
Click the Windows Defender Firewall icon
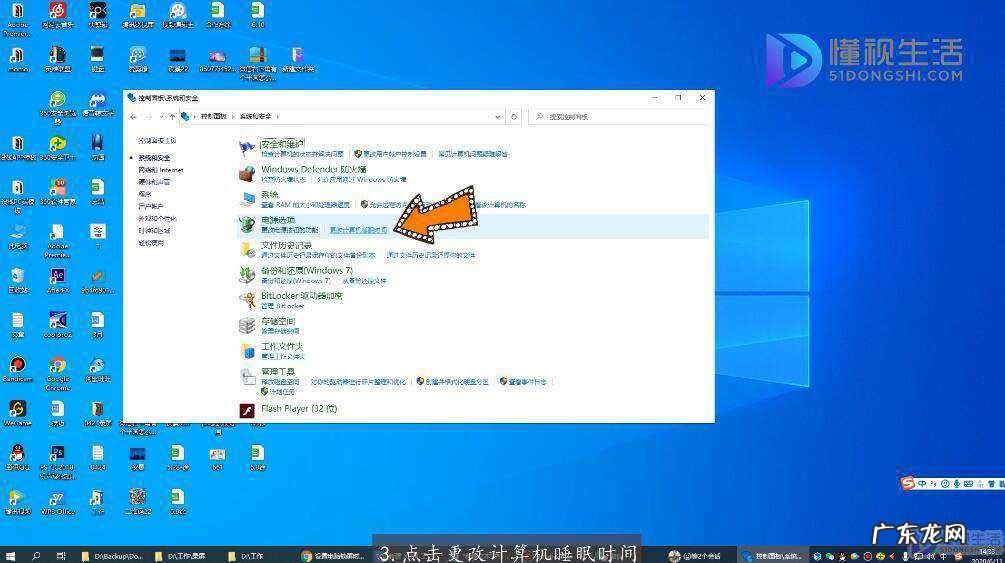point(247,174)
